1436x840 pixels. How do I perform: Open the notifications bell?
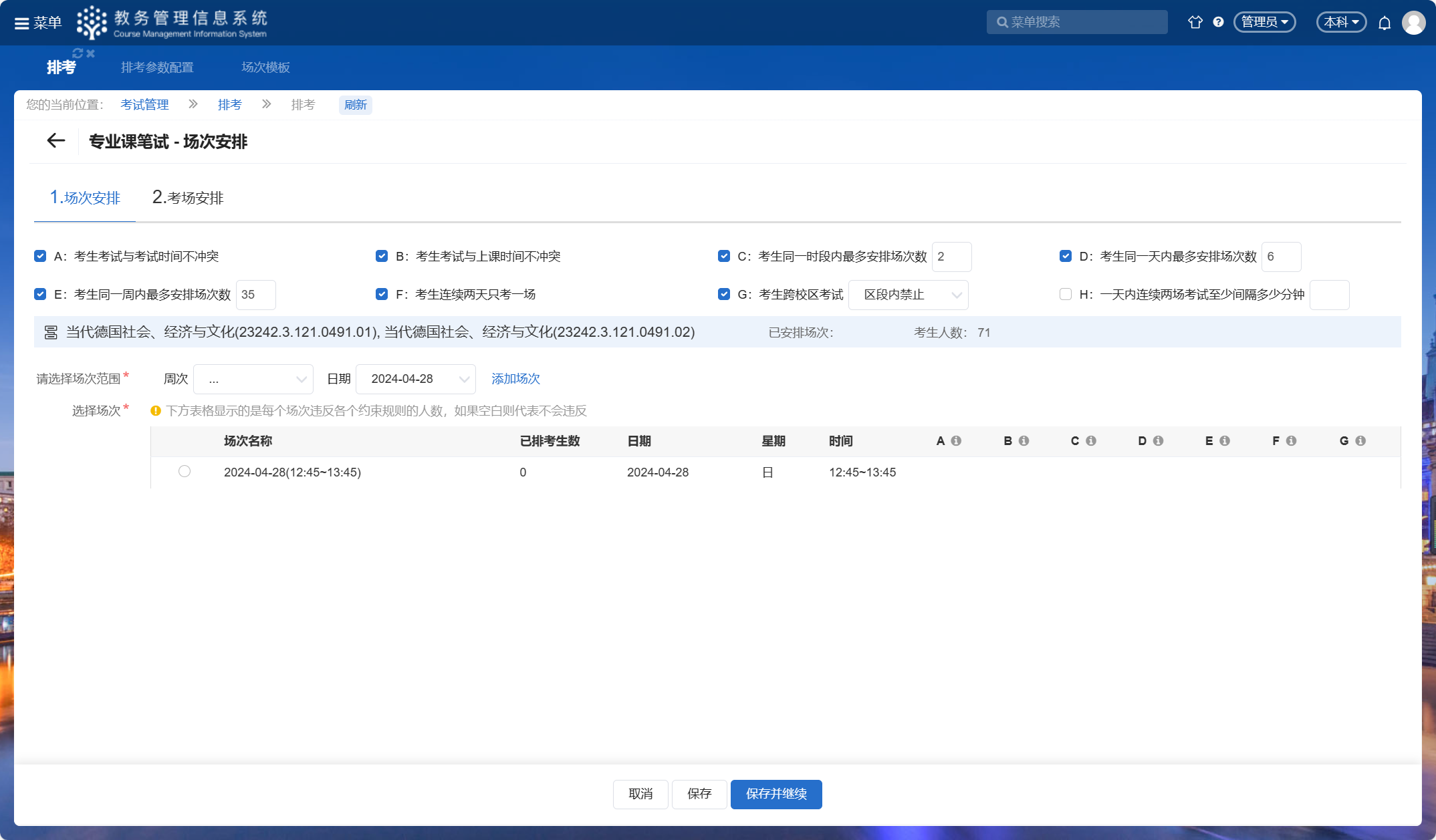(x=1385, y=23)
